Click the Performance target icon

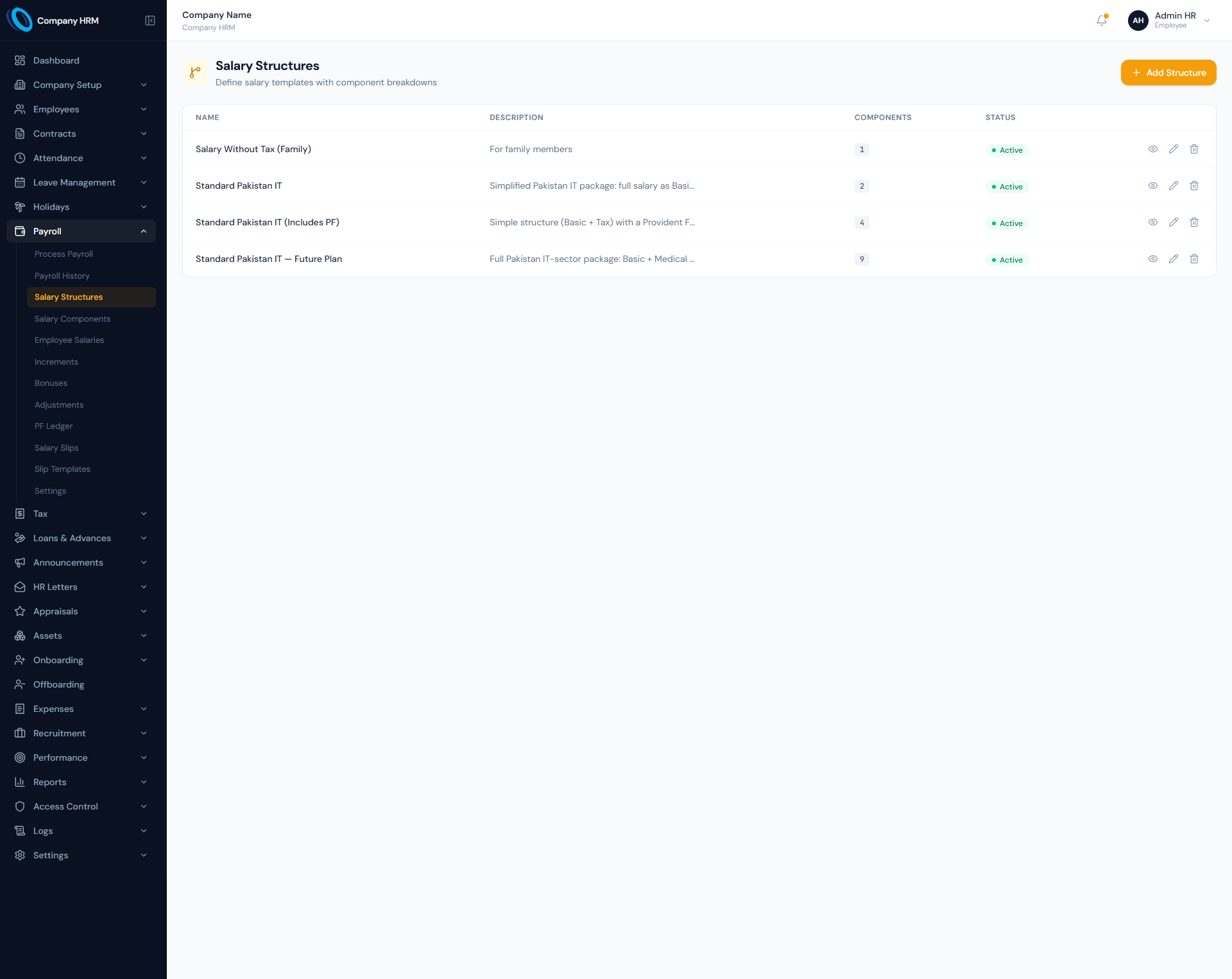coord(20,758)
